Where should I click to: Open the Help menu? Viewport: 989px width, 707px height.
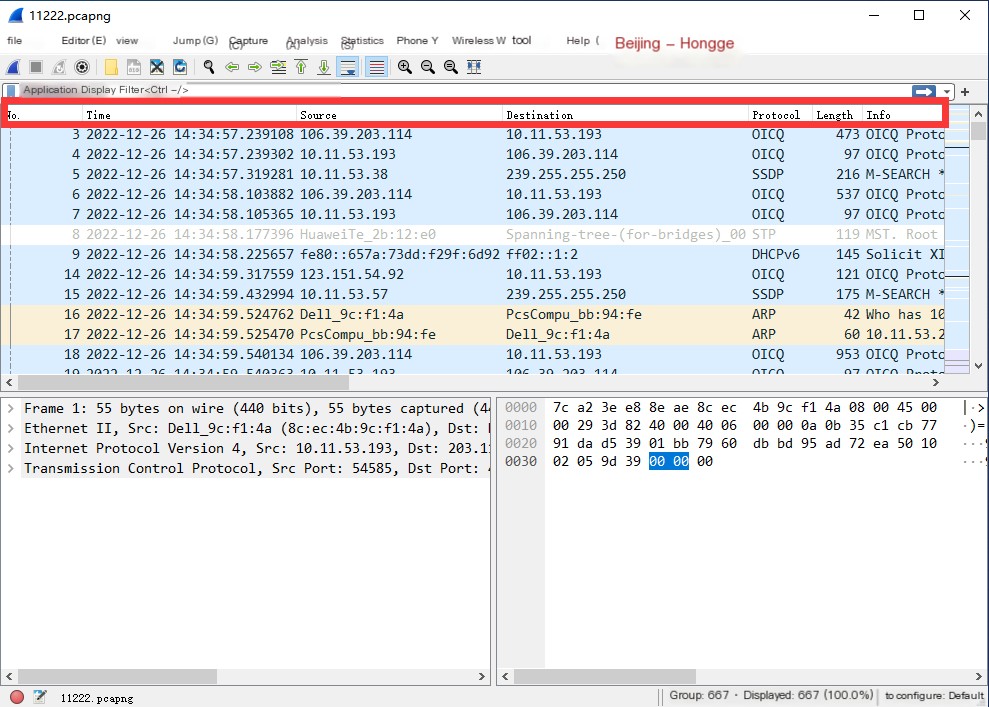[x=582, y=40]
